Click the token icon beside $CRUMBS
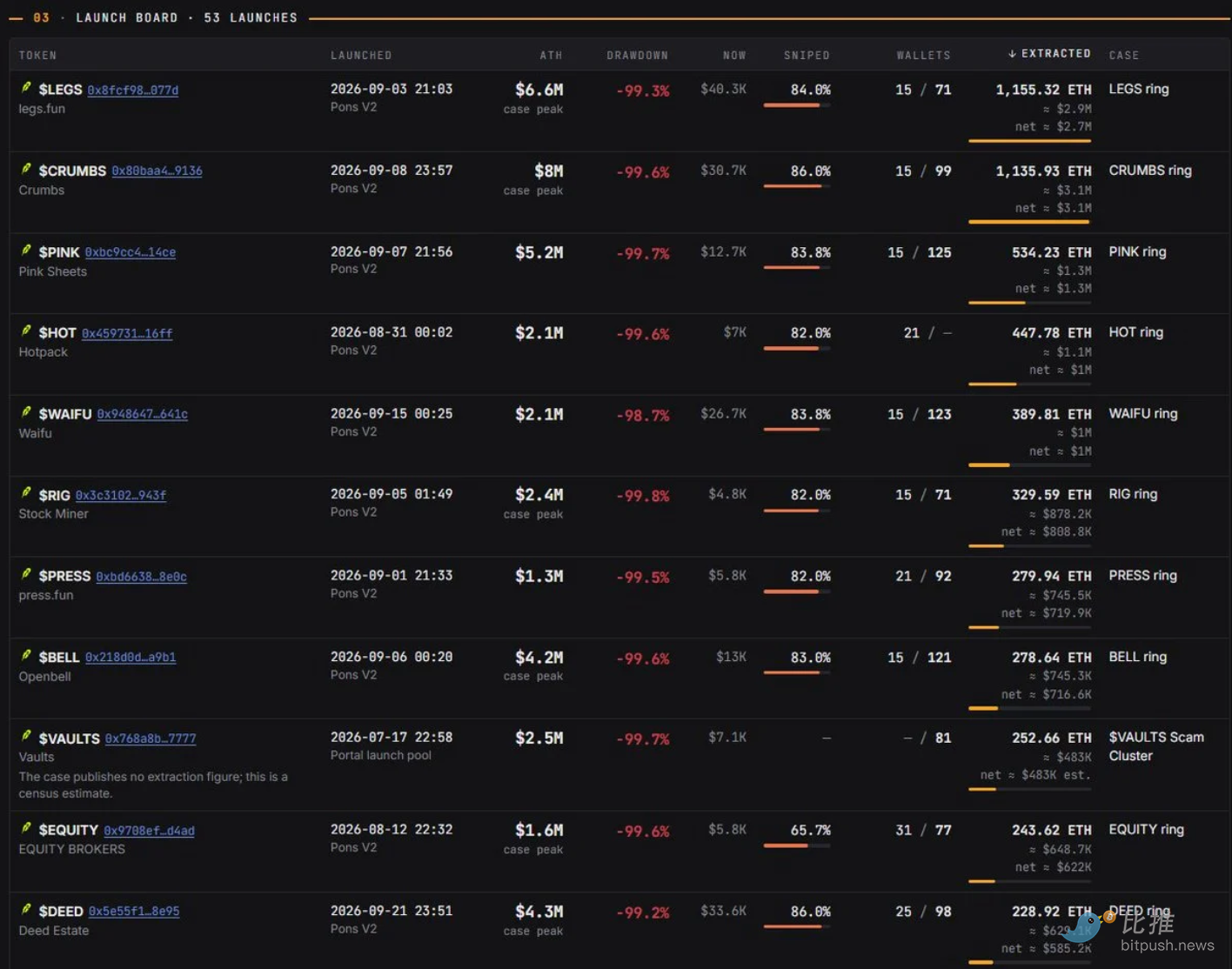The image size is (1232, 969). [x=26, y=170]
